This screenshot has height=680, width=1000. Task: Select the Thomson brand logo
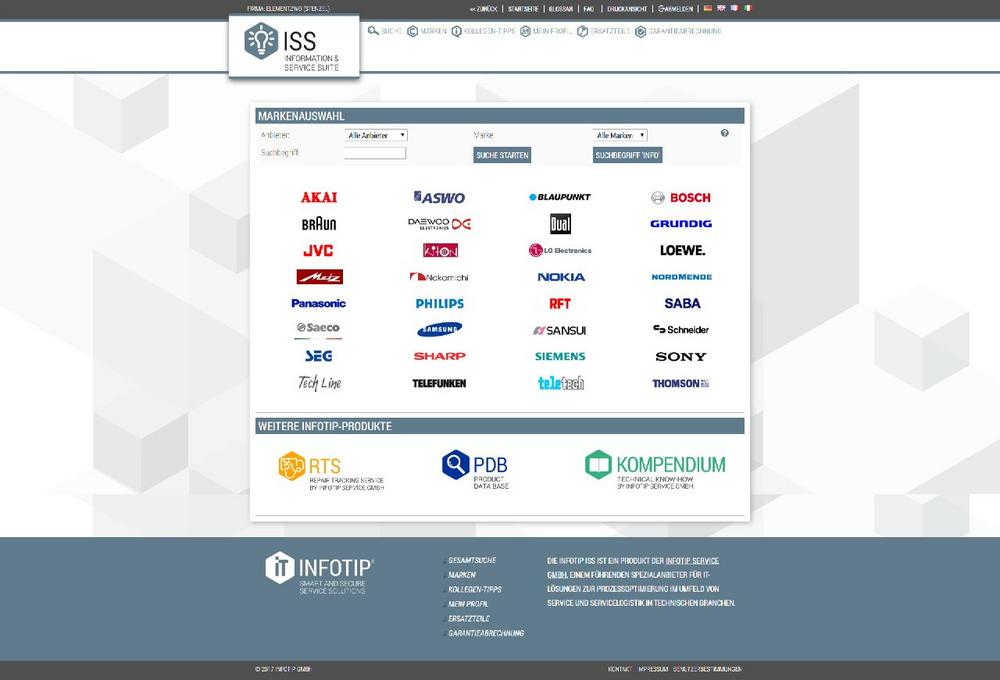click(681, 383)
